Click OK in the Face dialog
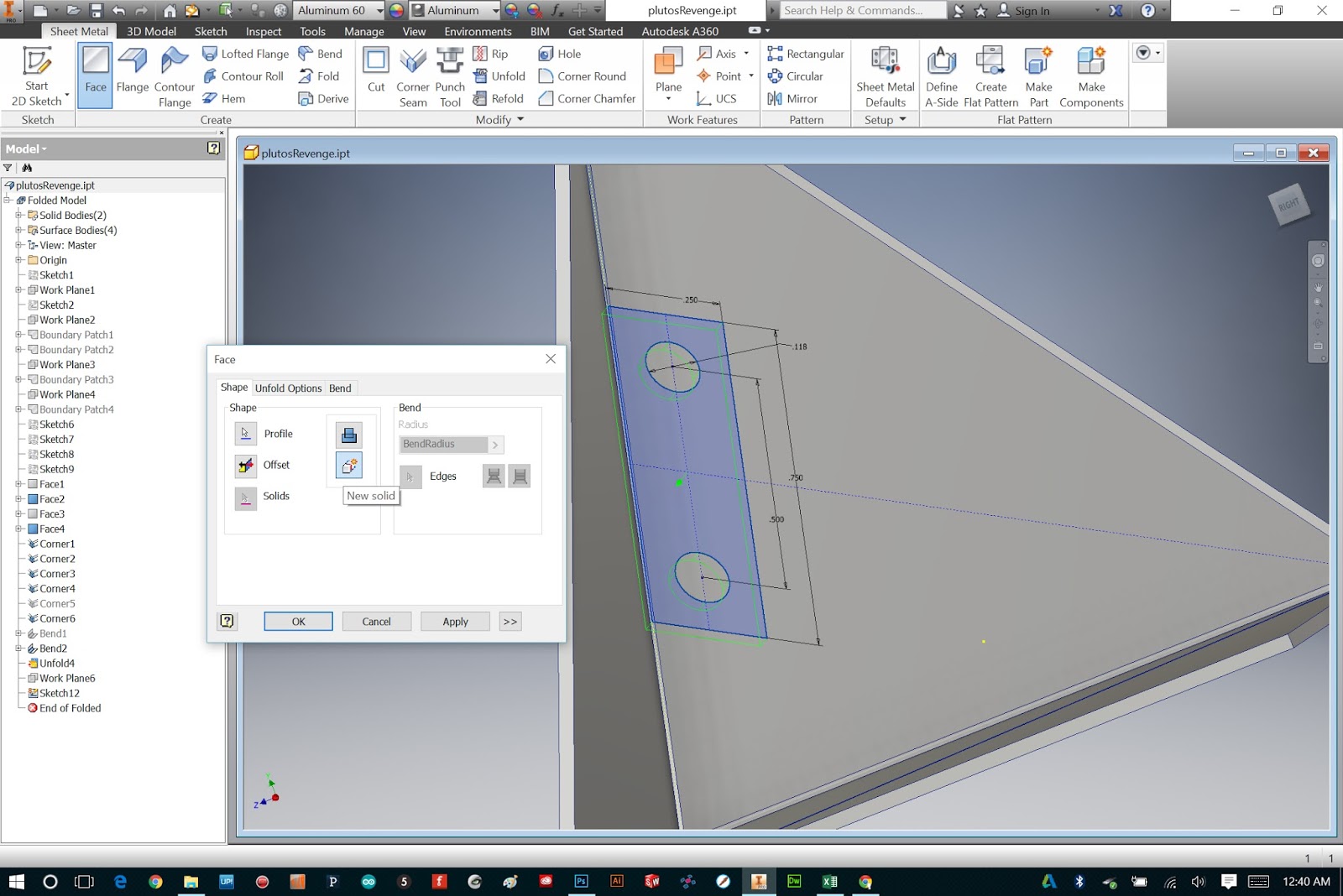1343x896 pixels. point(298,621)
